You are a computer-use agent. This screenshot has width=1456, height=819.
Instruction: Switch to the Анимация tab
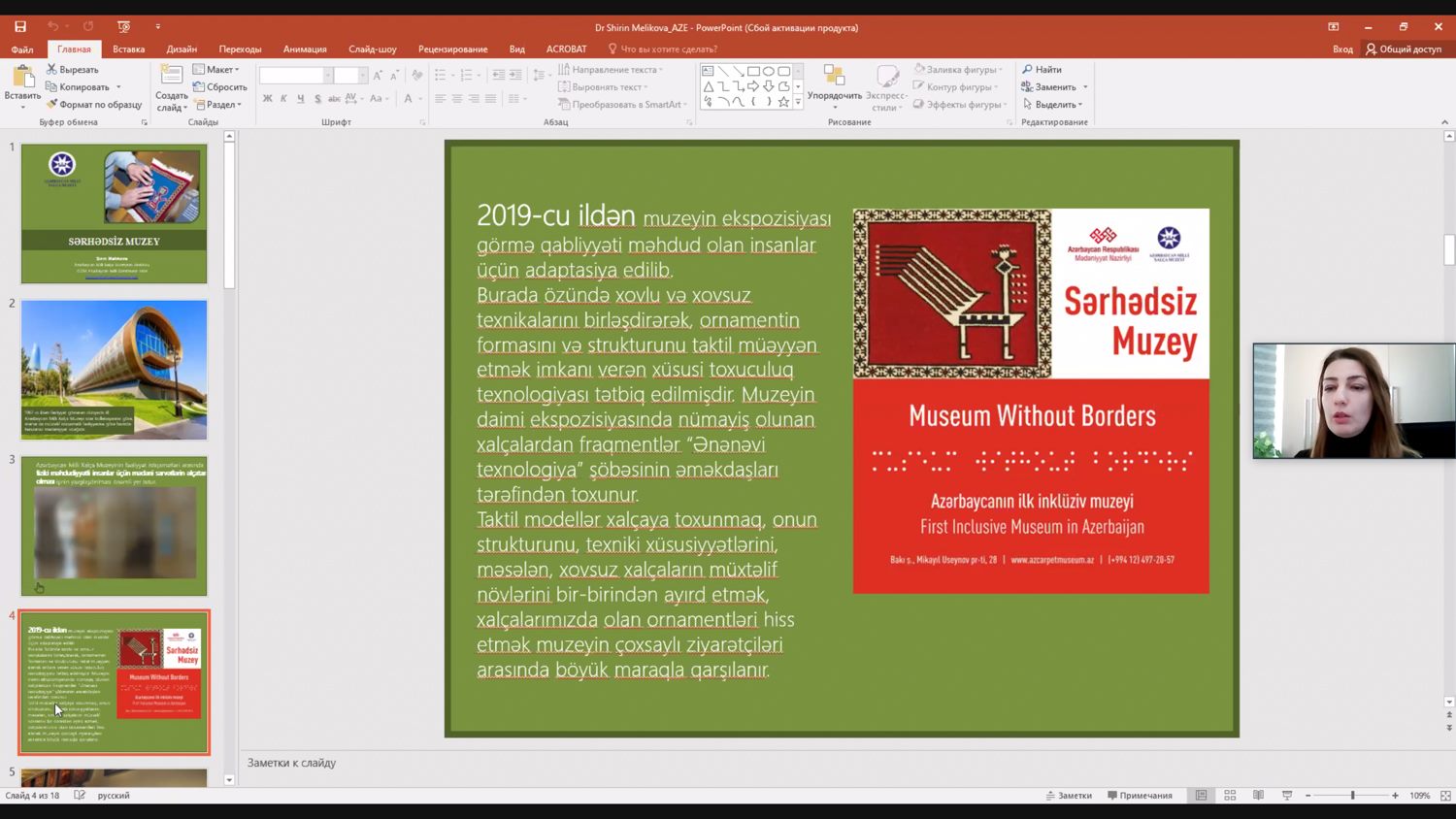click(305, 49)
